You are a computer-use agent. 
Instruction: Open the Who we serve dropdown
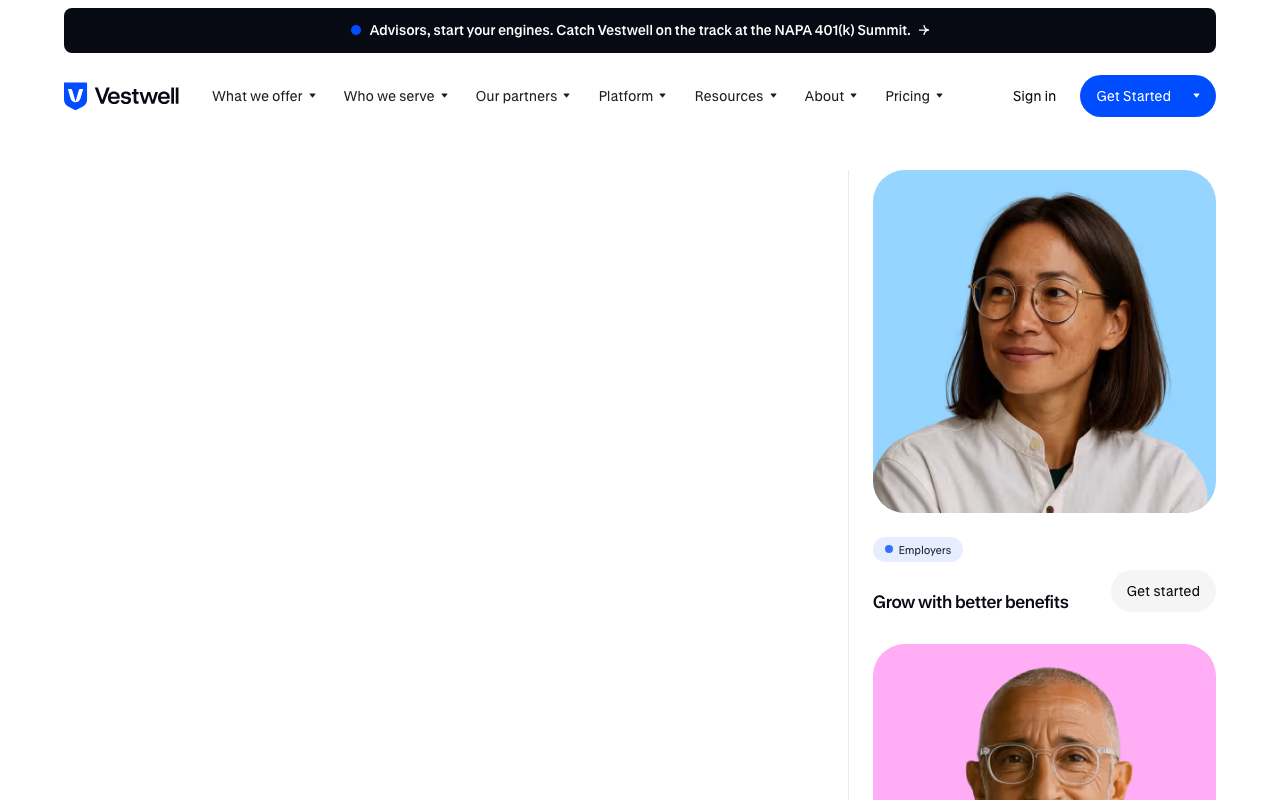(x=396, y=96)
